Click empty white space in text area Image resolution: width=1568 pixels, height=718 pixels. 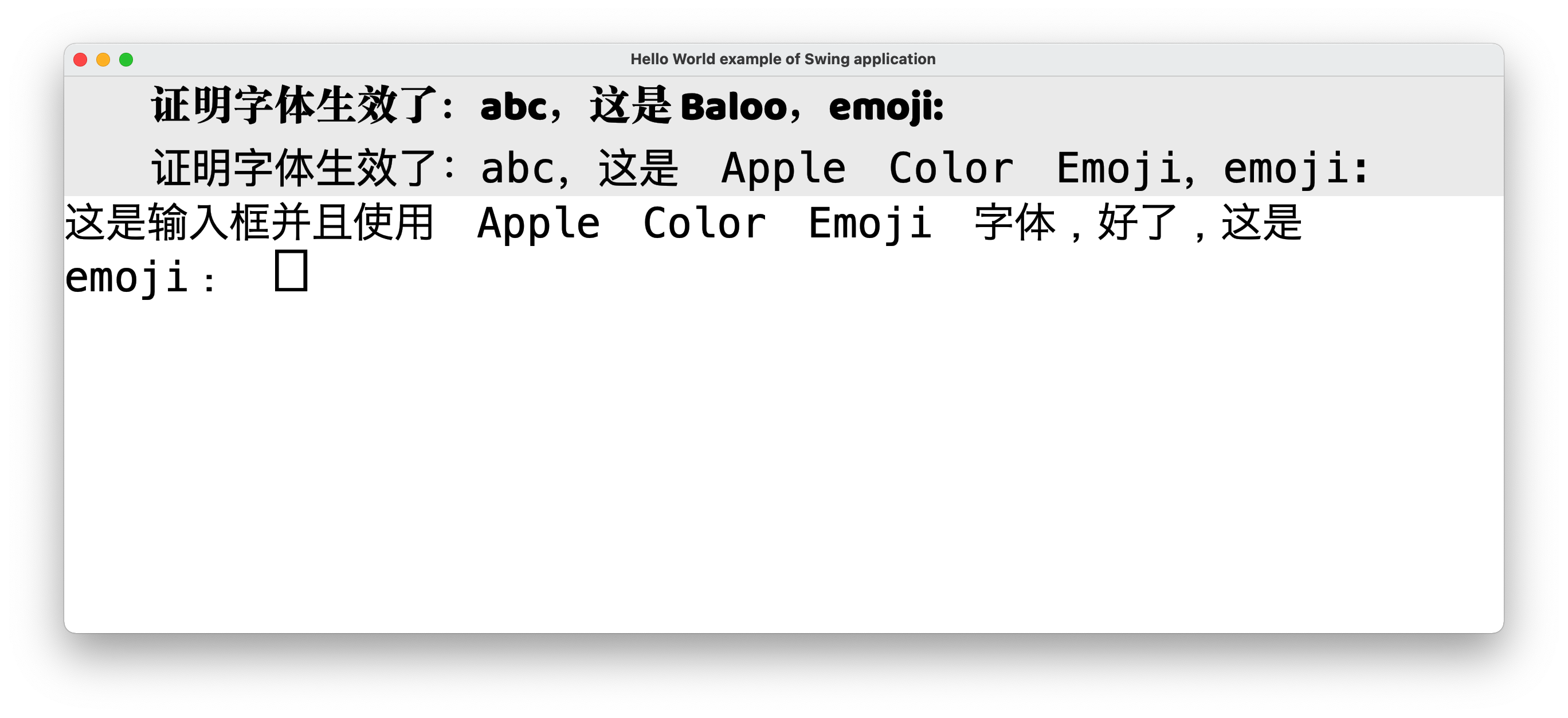click(x=783, y=463)
